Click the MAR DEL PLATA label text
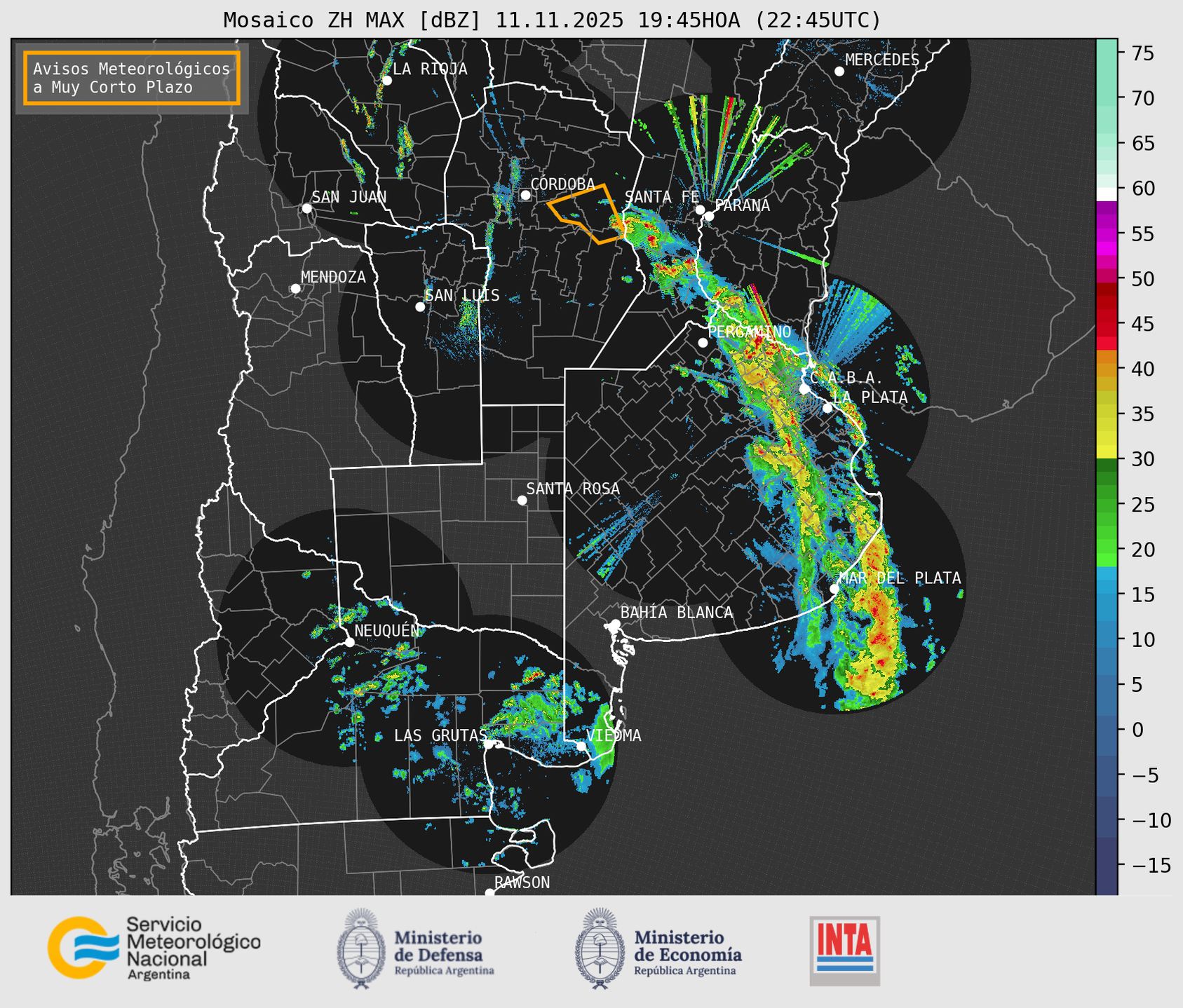The height and width of the screenshot is (1008, 1183). pos(900,578)
